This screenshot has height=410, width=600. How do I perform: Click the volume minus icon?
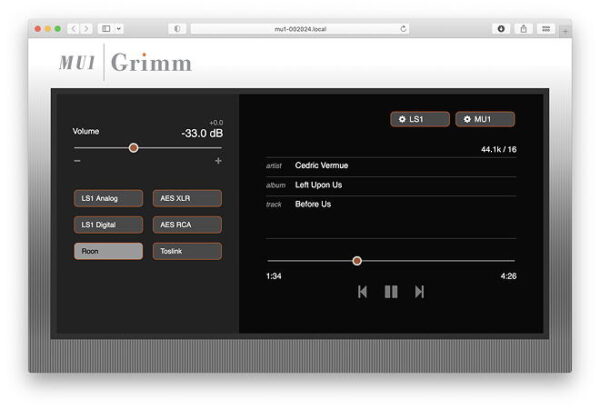pyautogui.click(x=77, y=161)
